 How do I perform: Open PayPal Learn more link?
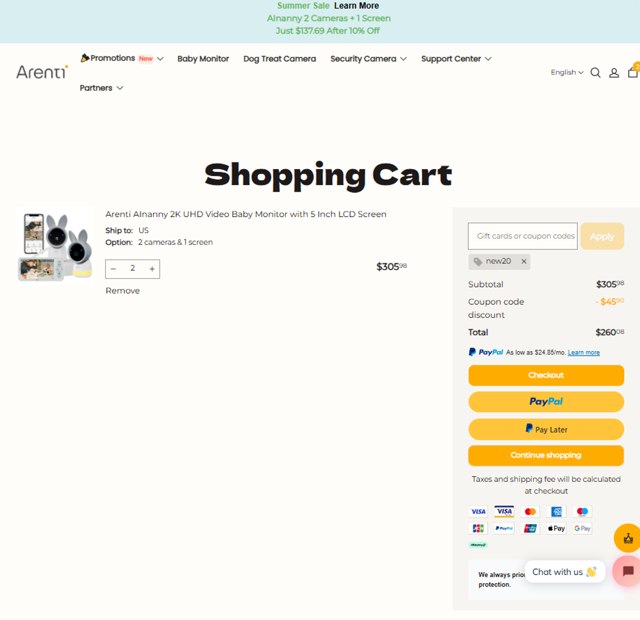(x=583, y=352)
